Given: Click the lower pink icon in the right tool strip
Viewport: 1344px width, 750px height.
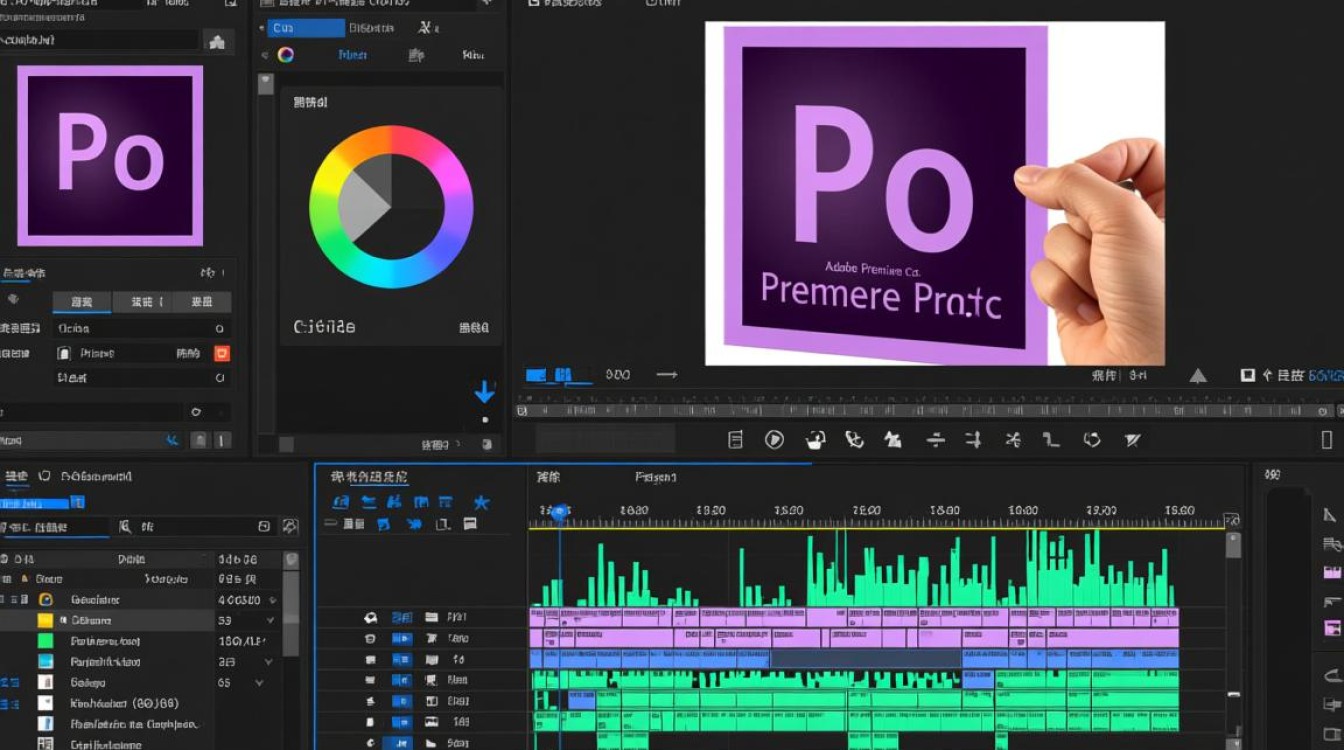Looking at the screenshot, I should (1332, 628).
